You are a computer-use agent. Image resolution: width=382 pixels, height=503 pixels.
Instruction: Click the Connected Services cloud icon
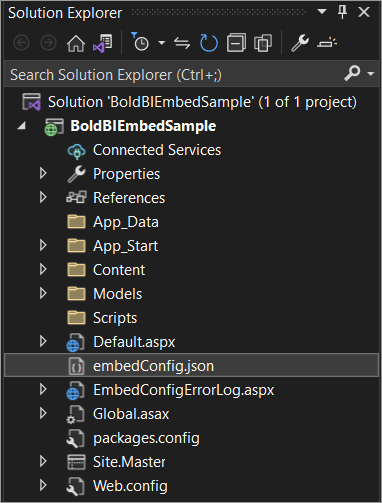pyautogui.click(x=76, y=151)
